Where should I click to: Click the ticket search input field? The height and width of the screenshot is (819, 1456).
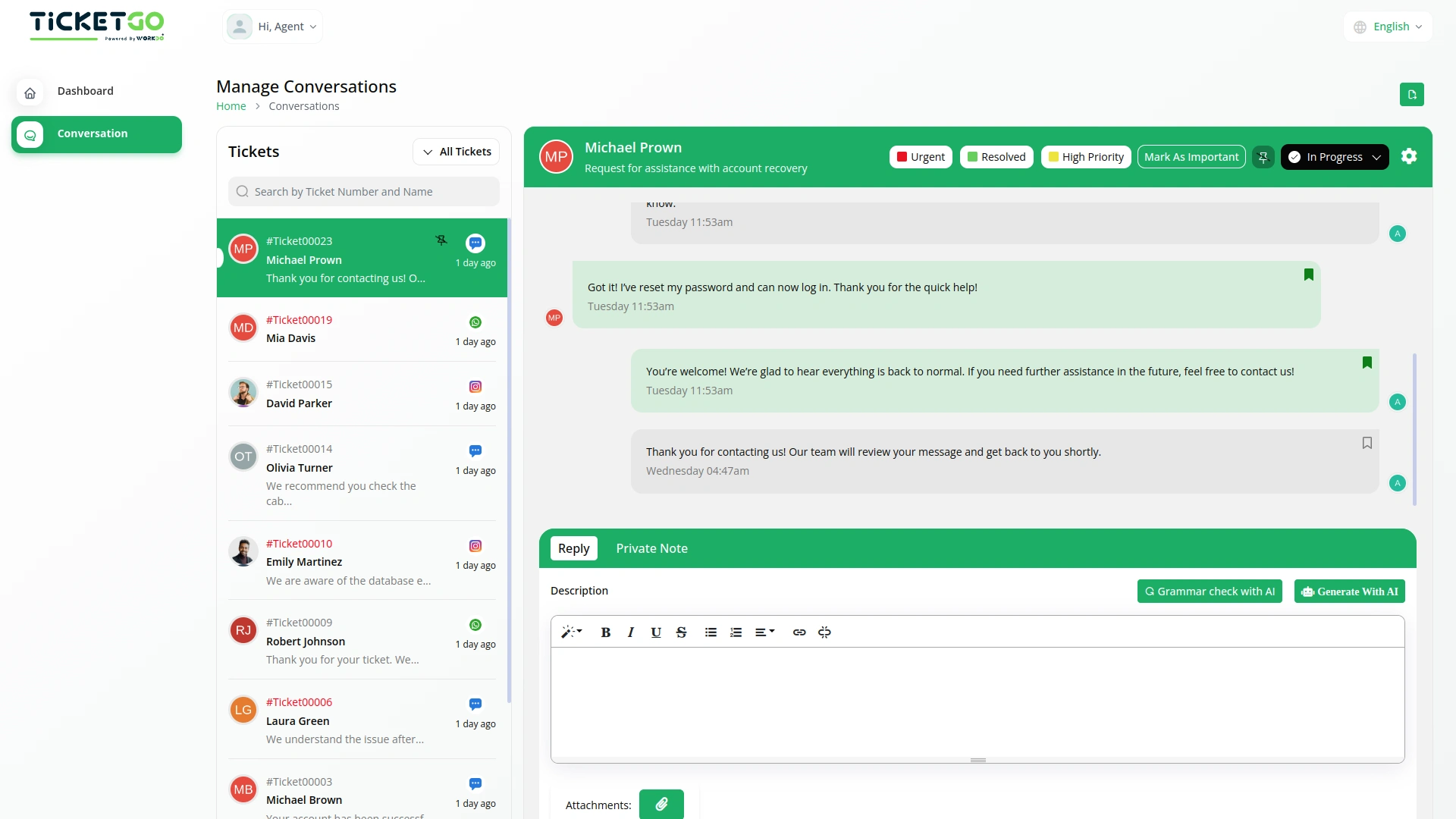[363, 191]
